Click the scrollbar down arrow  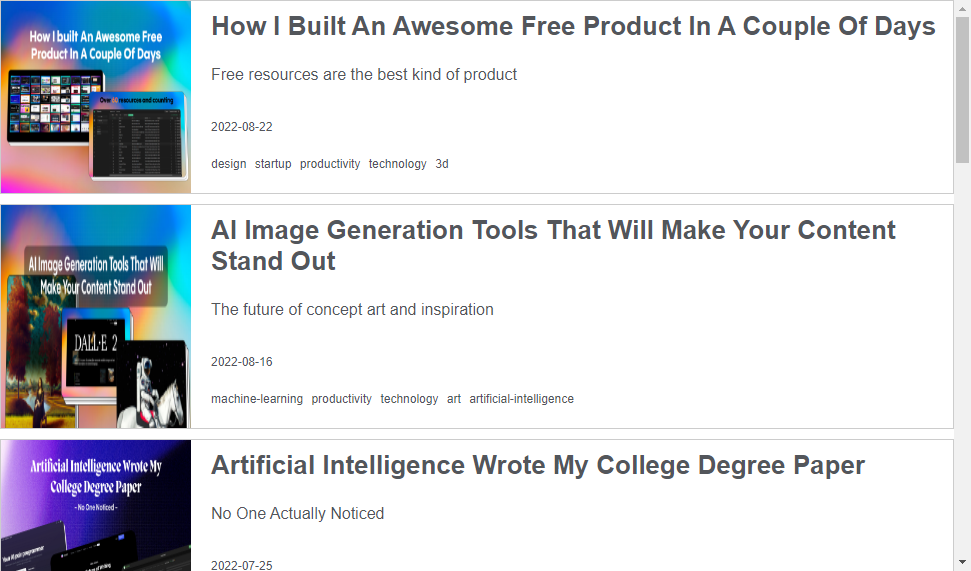[x=962, y=562]
